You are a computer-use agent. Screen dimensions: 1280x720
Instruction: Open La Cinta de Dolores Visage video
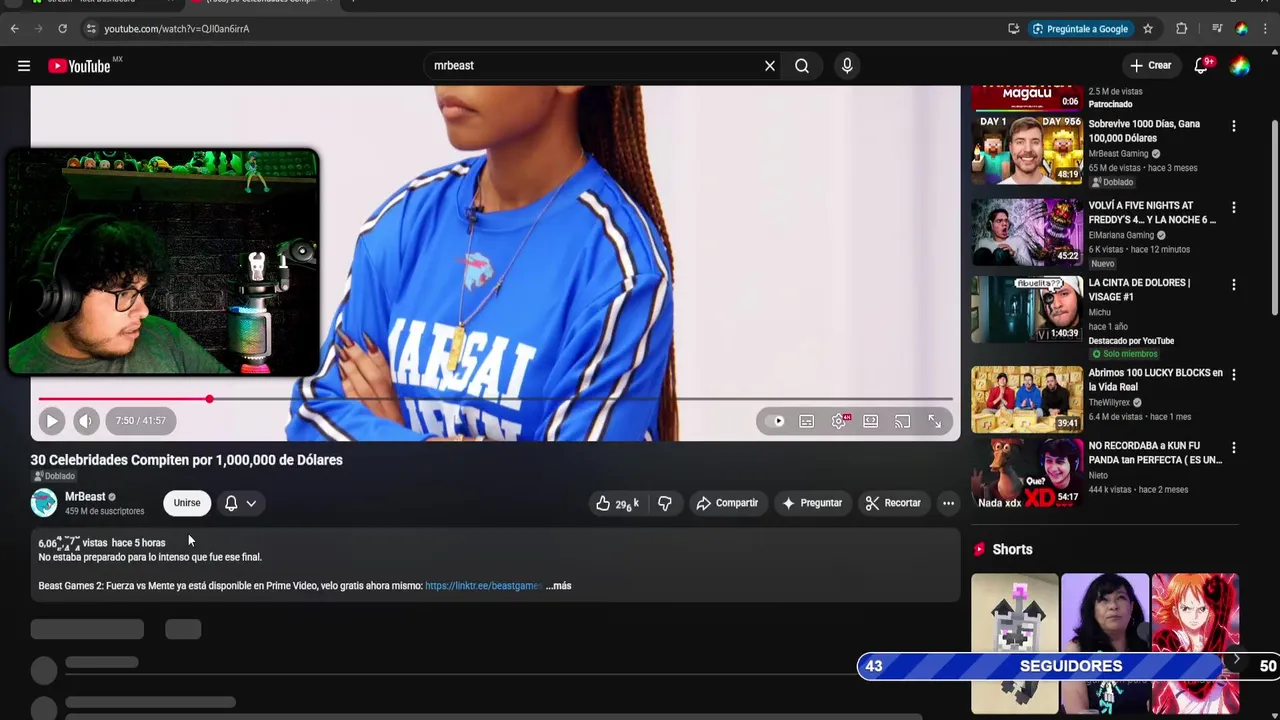click(1027, 309)
